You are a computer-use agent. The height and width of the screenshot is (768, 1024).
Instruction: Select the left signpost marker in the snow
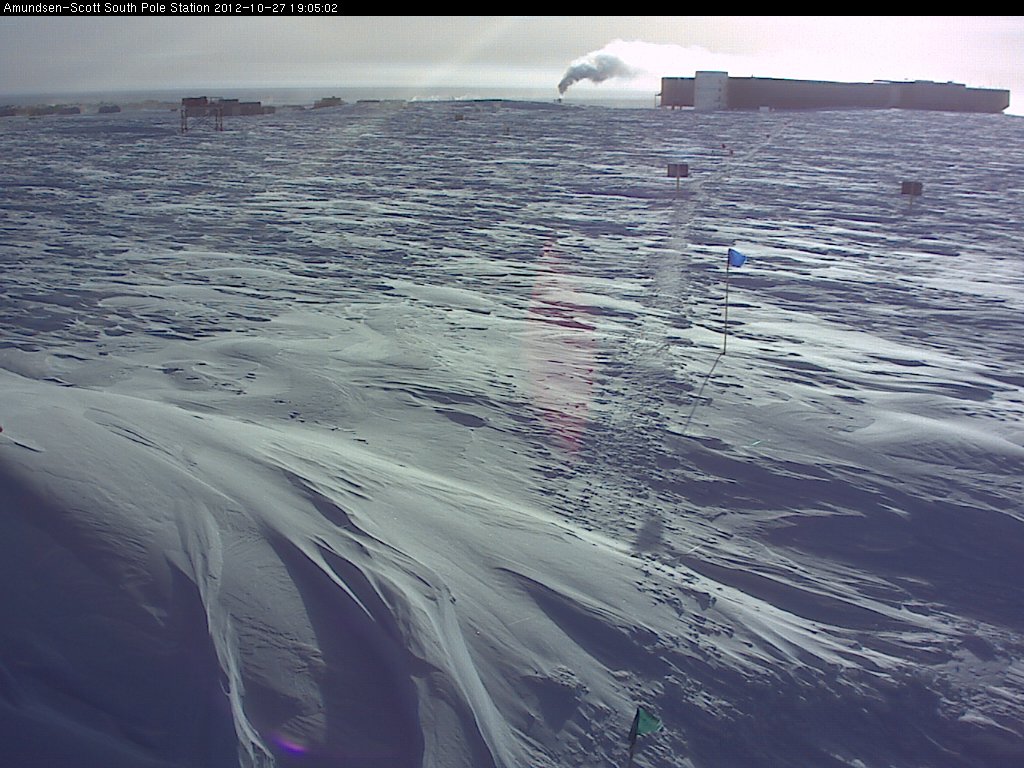pos(678,171)
